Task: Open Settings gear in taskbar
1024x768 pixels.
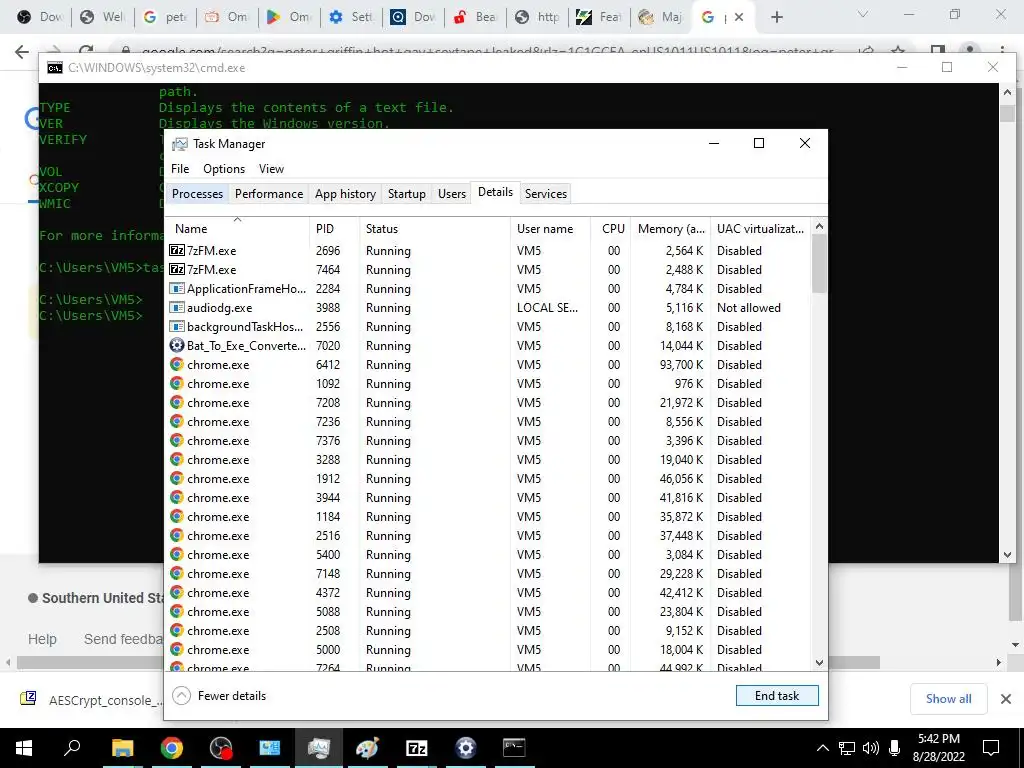Action: (466, 748)
